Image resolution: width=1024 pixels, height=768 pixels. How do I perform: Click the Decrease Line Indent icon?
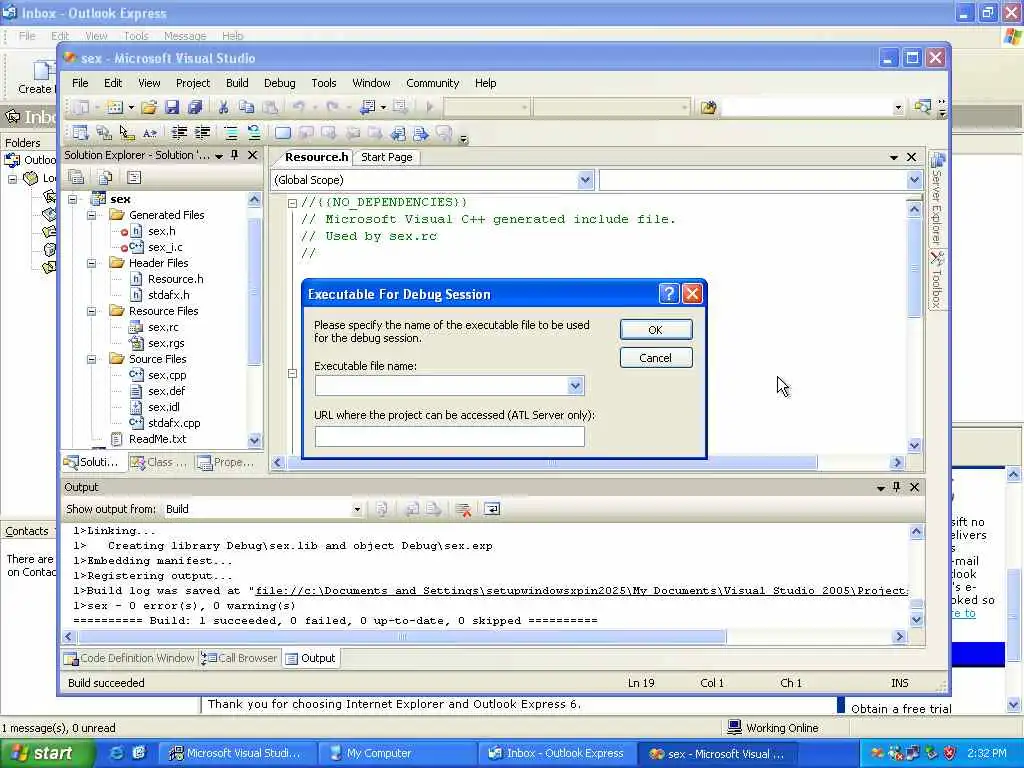coord(179,133)
